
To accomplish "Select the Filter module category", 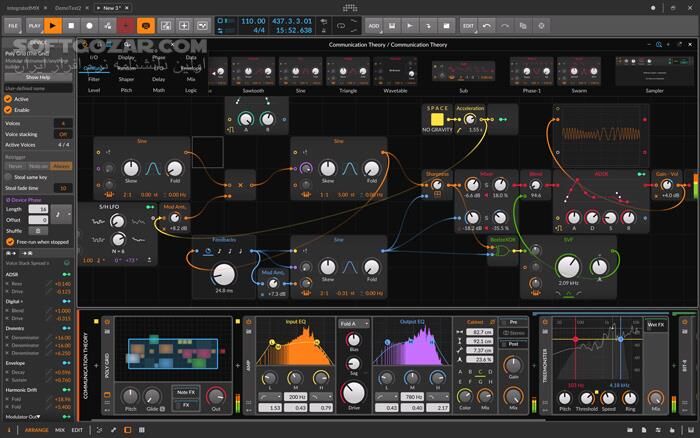I will 94,79.
